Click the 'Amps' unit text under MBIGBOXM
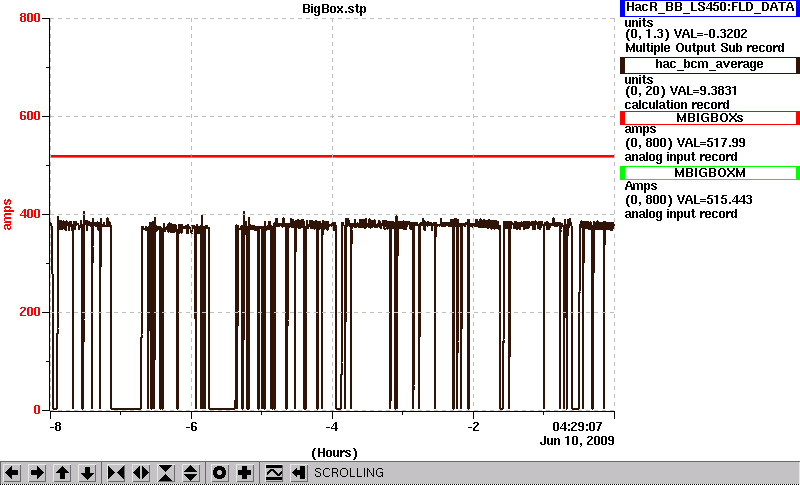 [x=641, y=186]
